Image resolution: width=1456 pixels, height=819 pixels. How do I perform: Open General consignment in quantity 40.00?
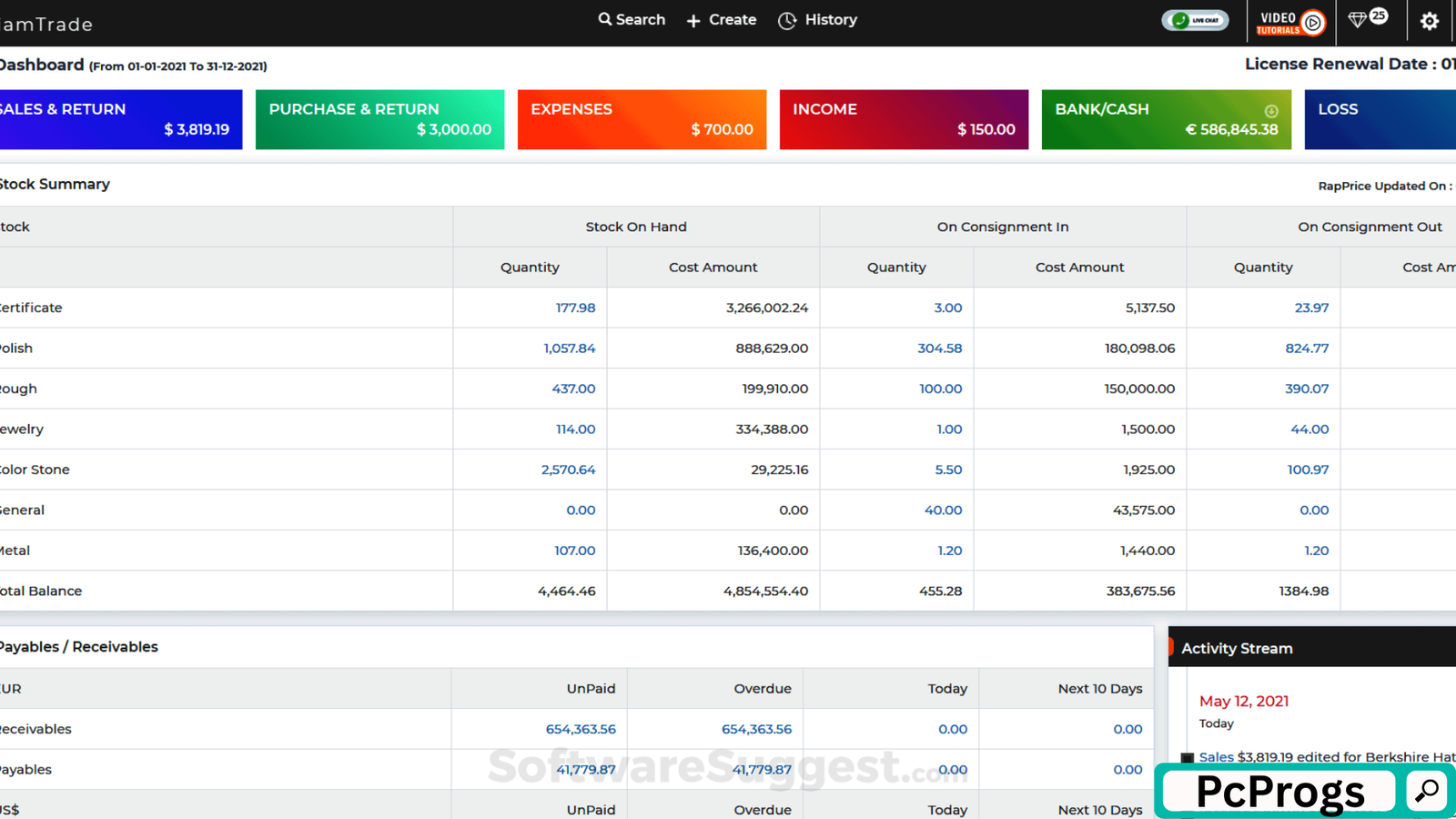[944, 511]
